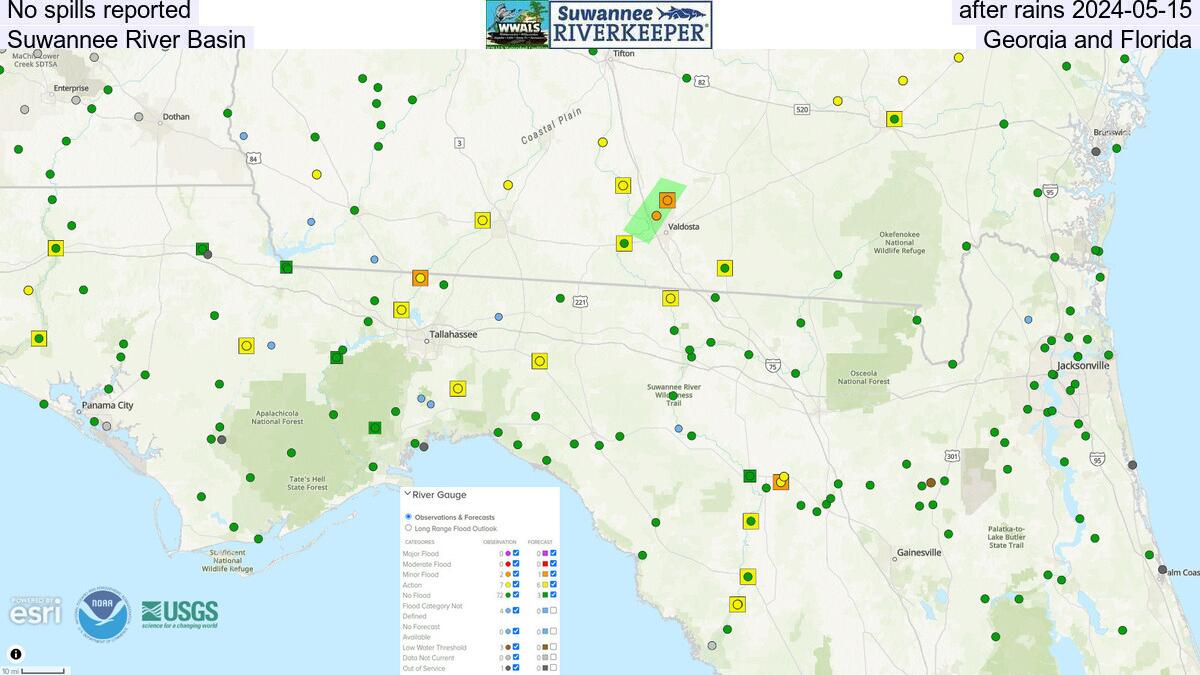This screenshot has height=675, width=1200.
Task: Select gray gauge marker at Palm Coast
Action: tap(1162, 569)
